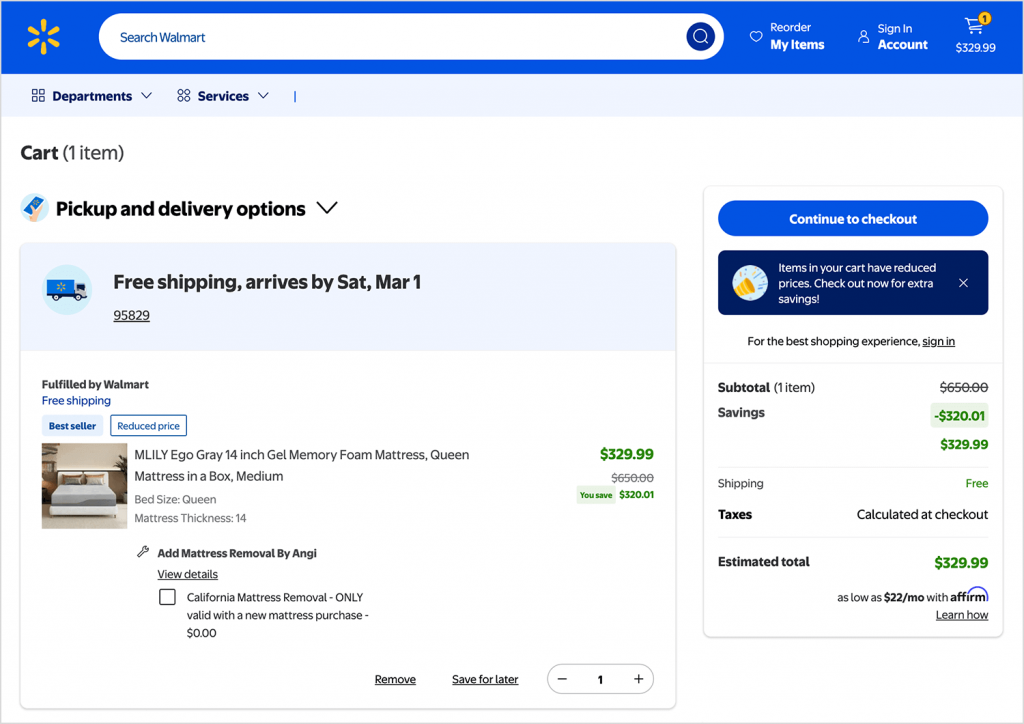1024x724 pixels.
Task: Click the shipping truck icon
Action: click(66, 282)
